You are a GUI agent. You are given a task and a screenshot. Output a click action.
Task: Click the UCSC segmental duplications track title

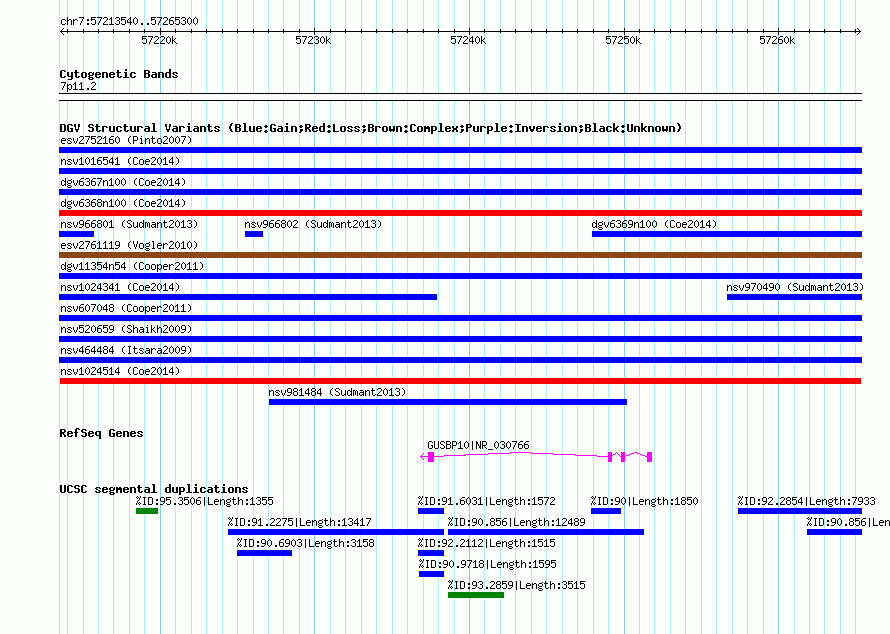154,489
